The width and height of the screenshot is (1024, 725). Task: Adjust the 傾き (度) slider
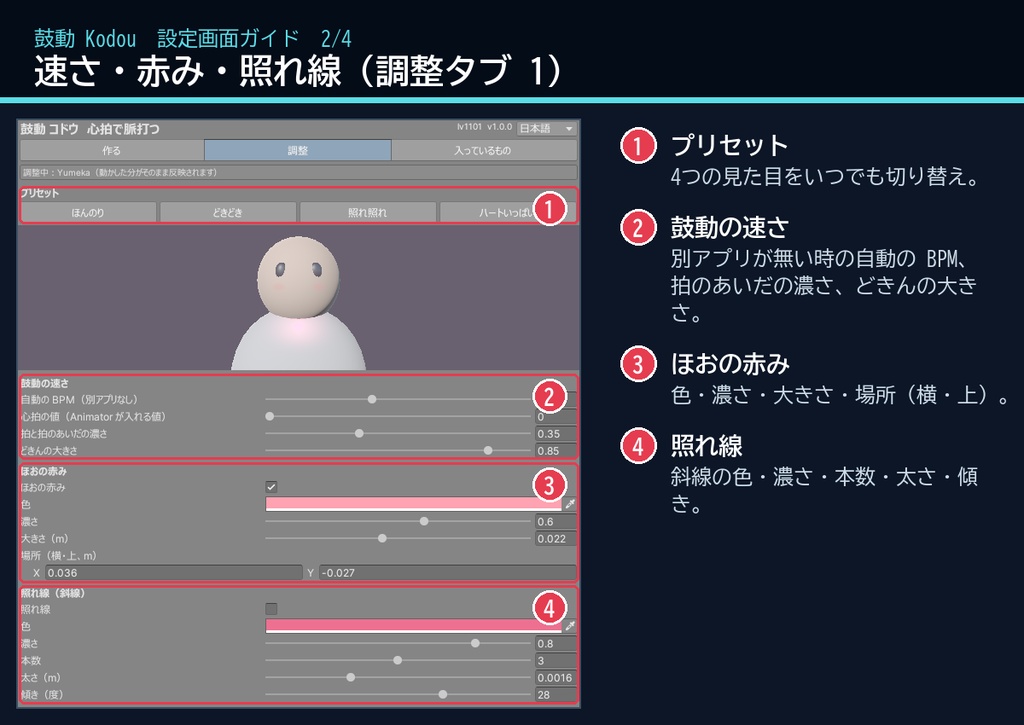[x=398, y=694]
